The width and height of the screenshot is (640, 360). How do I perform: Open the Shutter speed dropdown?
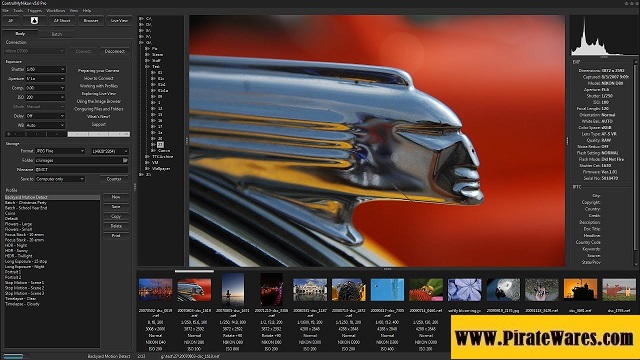coord(45,69)
